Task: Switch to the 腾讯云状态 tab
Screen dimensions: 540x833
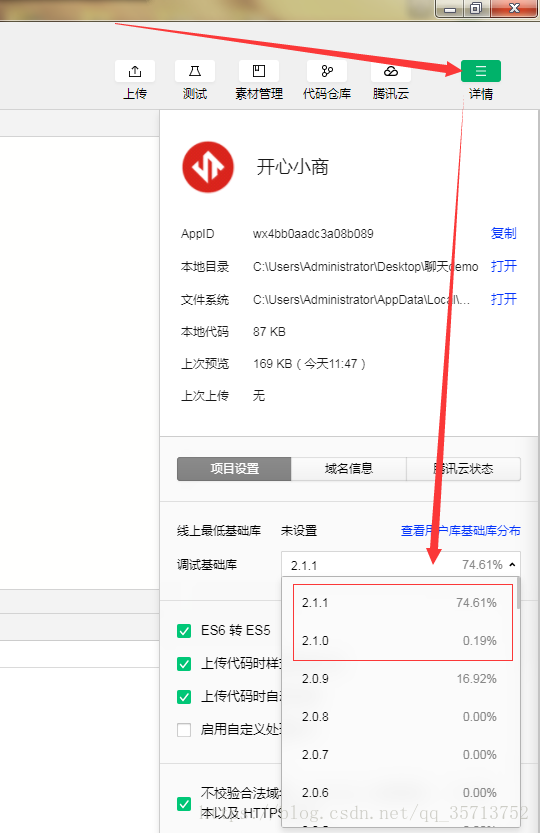Action: (463, 469)
